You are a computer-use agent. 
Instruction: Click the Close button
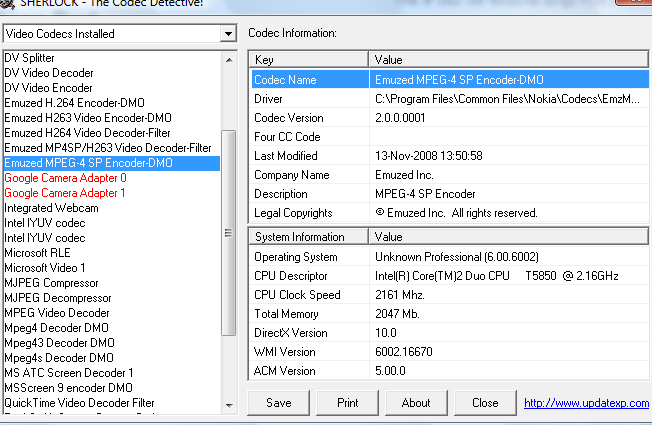coord(485,403)
